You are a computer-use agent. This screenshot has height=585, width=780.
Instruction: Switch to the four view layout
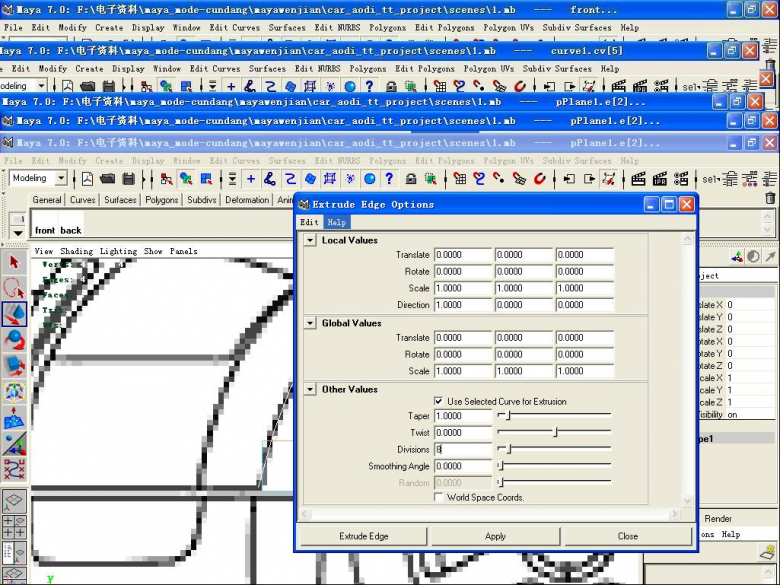tap(14, 527)
